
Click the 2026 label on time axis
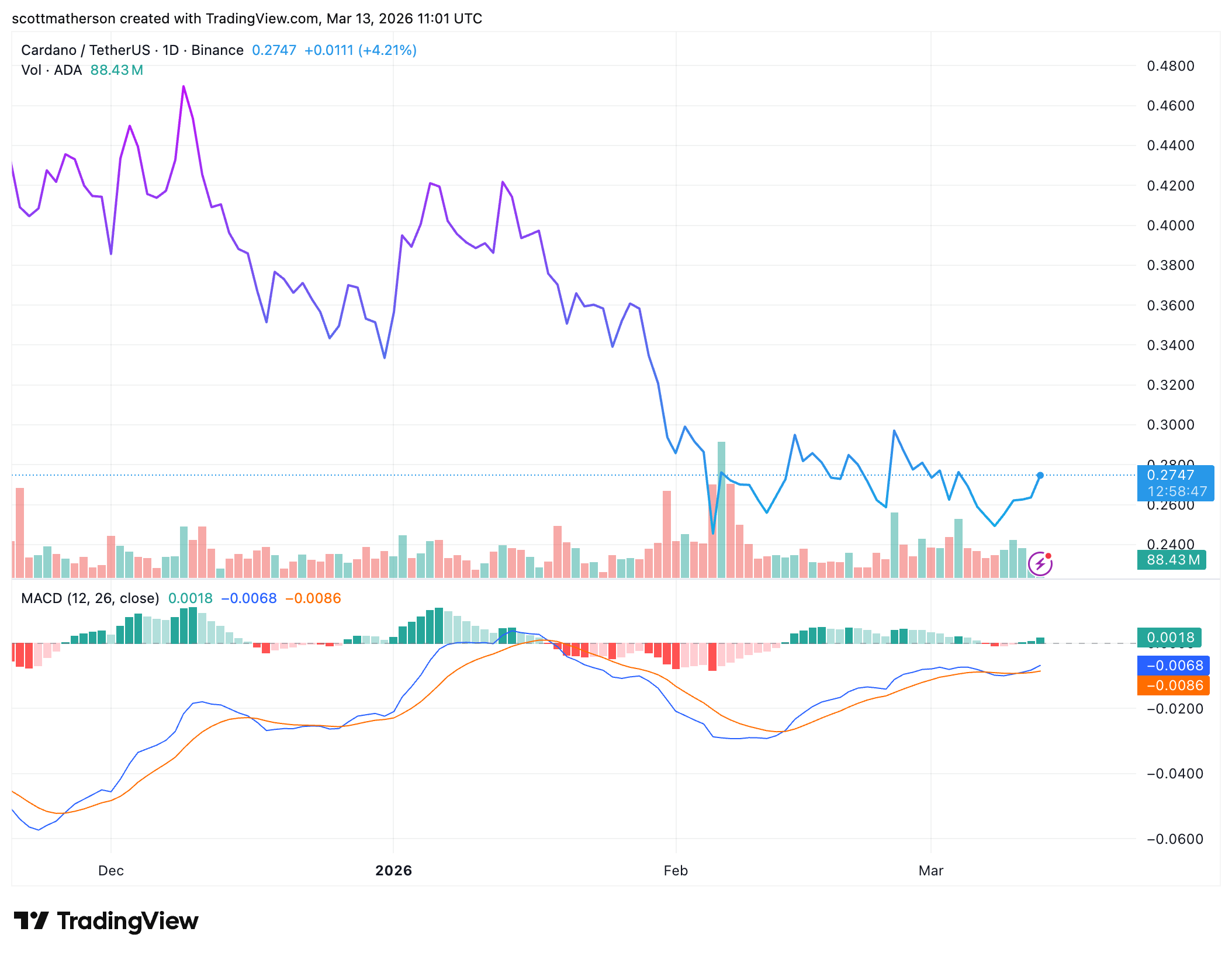393,871
